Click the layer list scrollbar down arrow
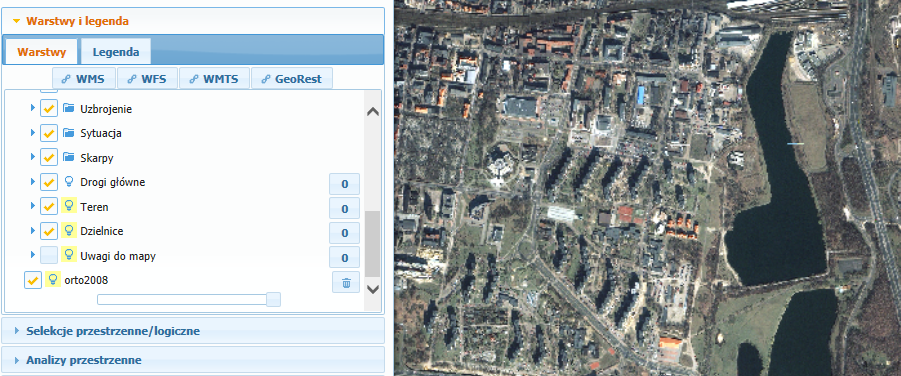The height and width of the screenshot is (376, 901). tap(373, 289)
